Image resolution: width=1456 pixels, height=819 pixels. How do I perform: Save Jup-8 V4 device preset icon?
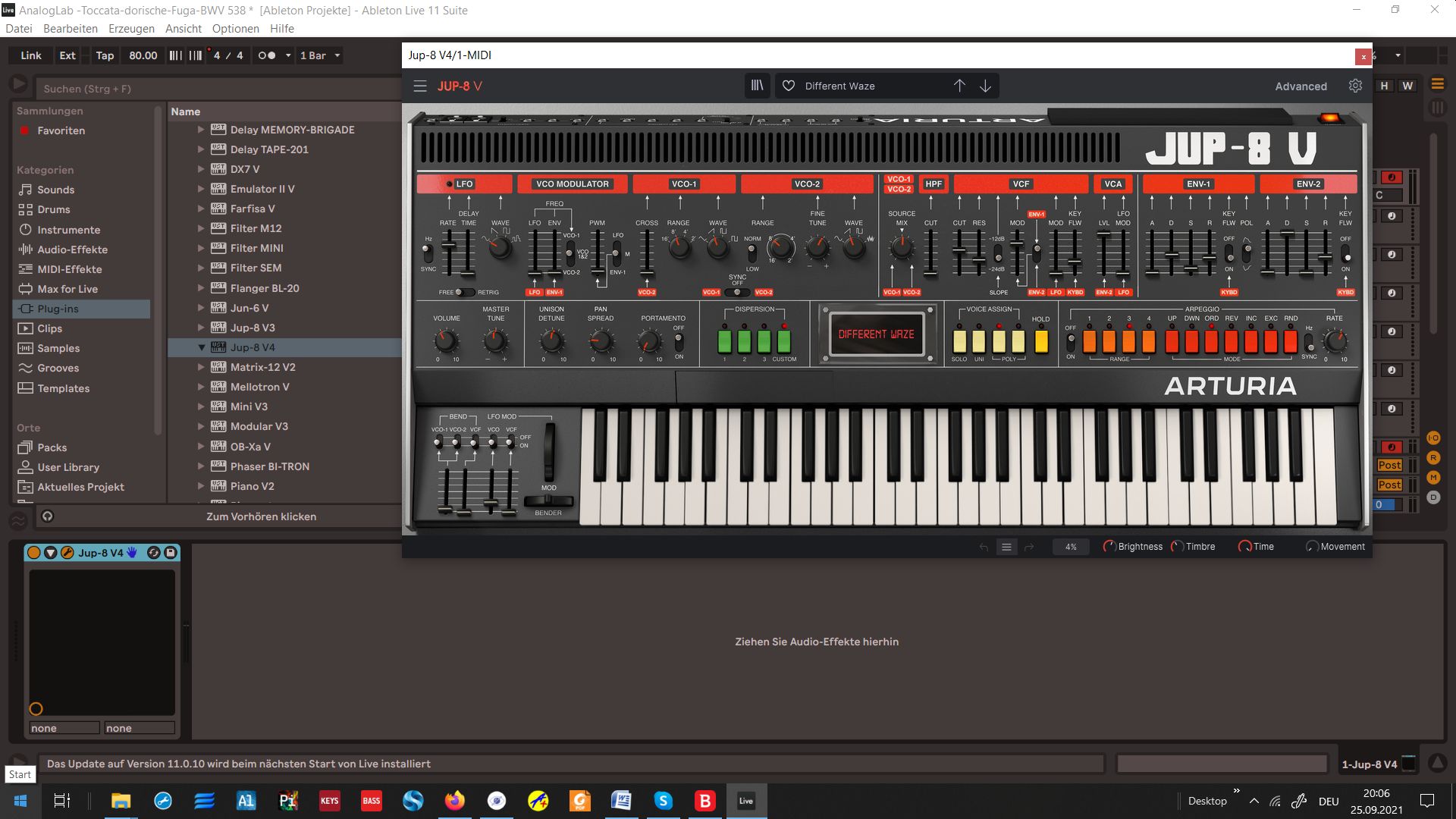click(171, 553)
